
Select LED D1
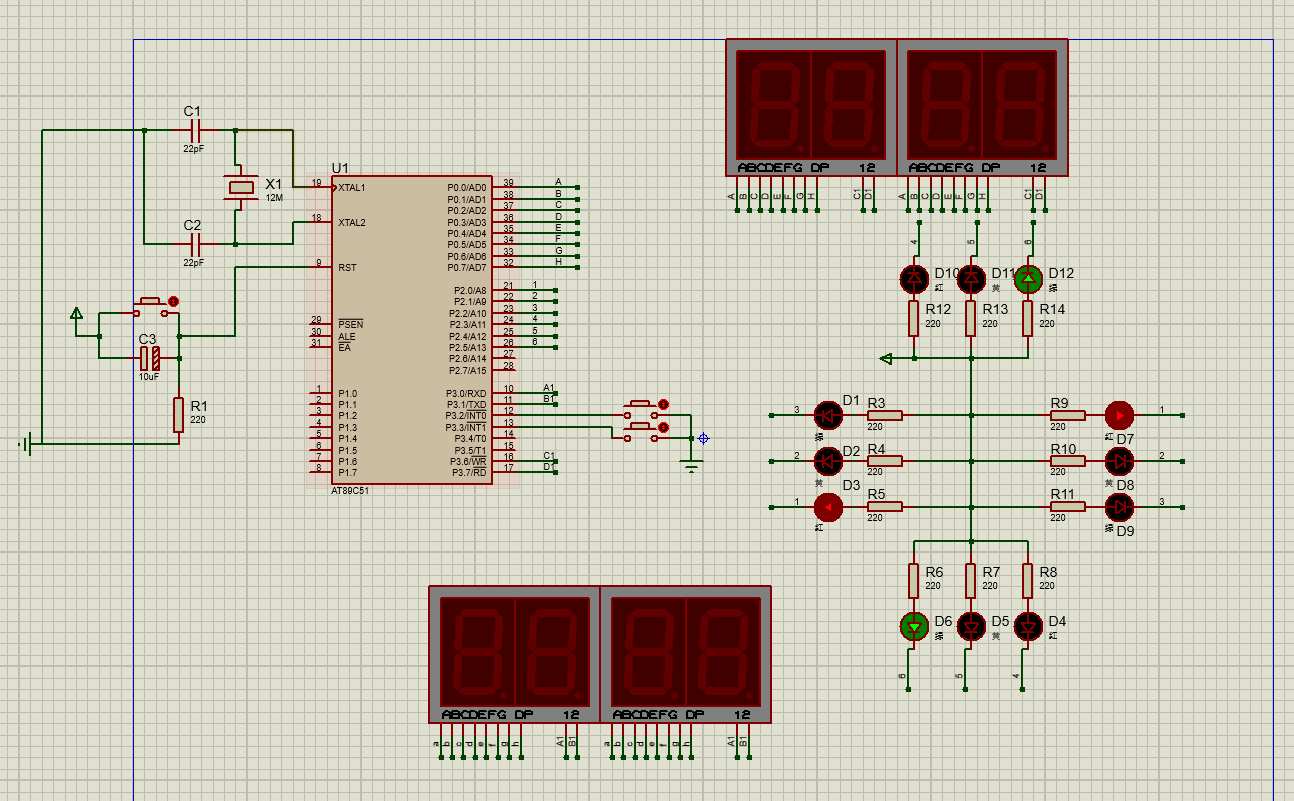click(828, 414)
